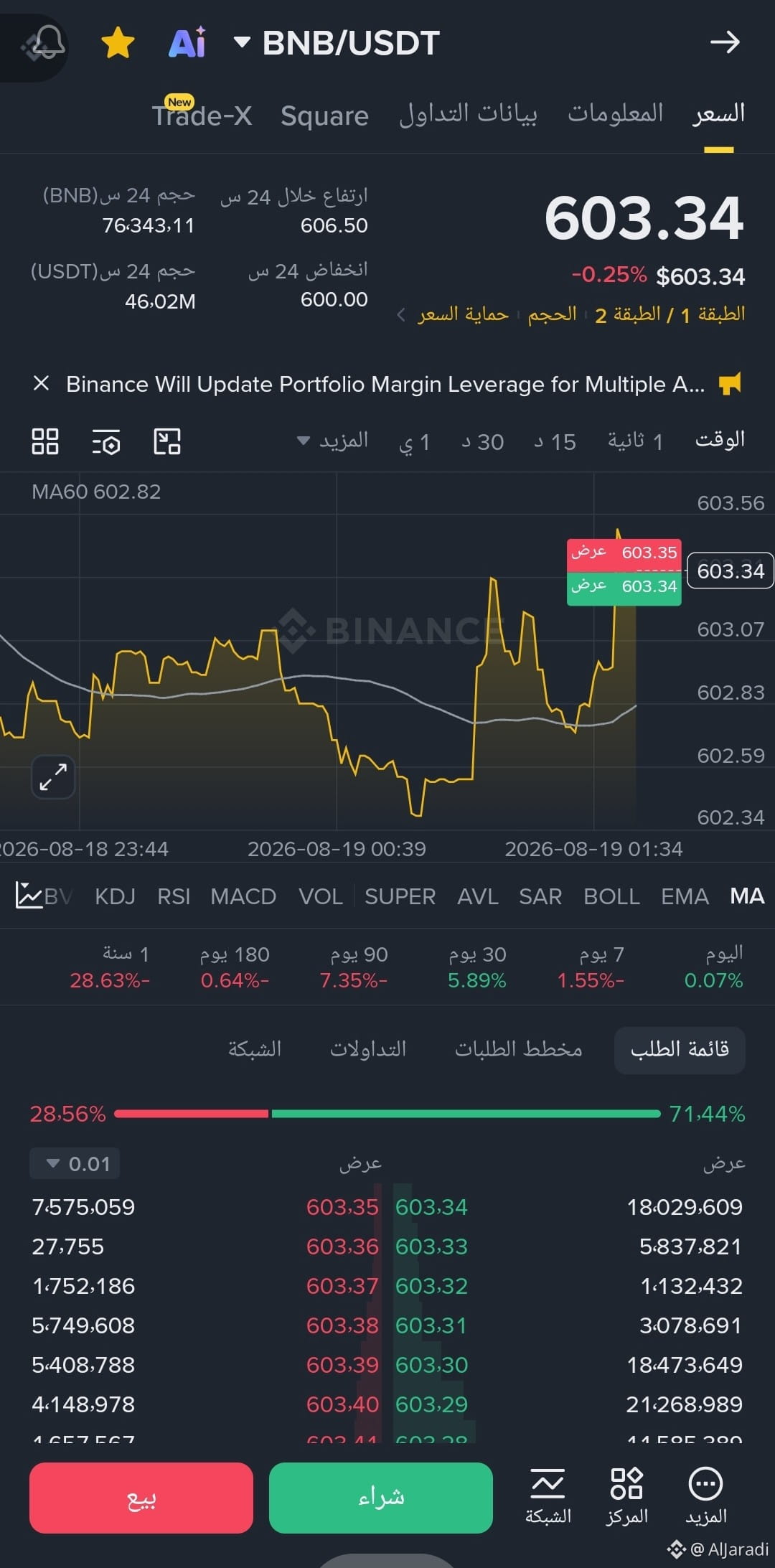
Task: Select the 1 ي daily timeframe
Action: [x=414, y=442]
